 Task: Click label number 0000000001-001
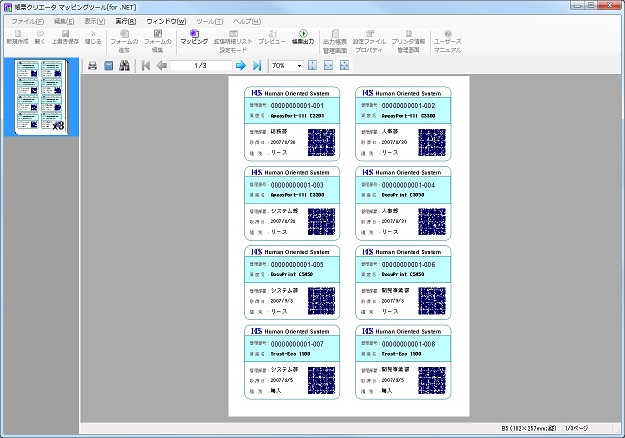tap(297, 106)
